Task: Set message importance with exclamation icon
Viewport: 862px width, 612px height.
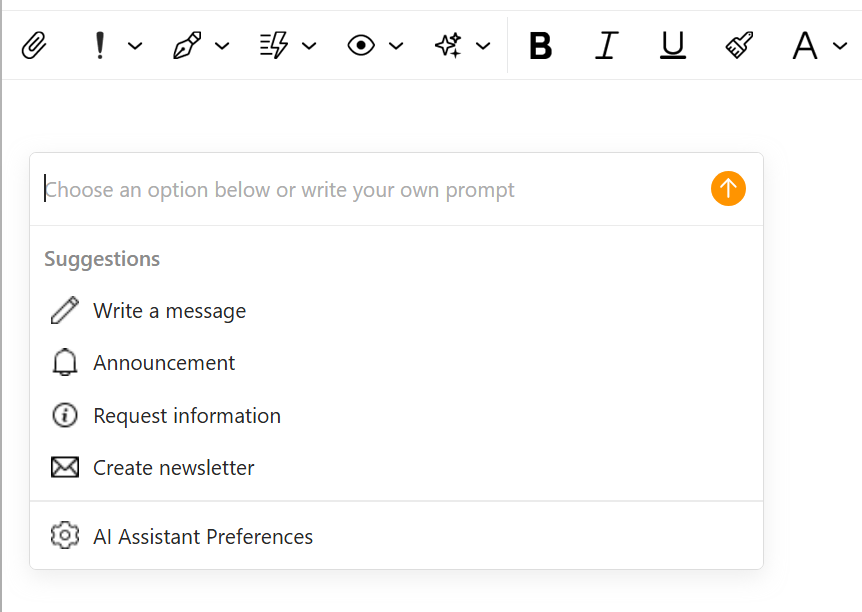Action: pos(100,45)
